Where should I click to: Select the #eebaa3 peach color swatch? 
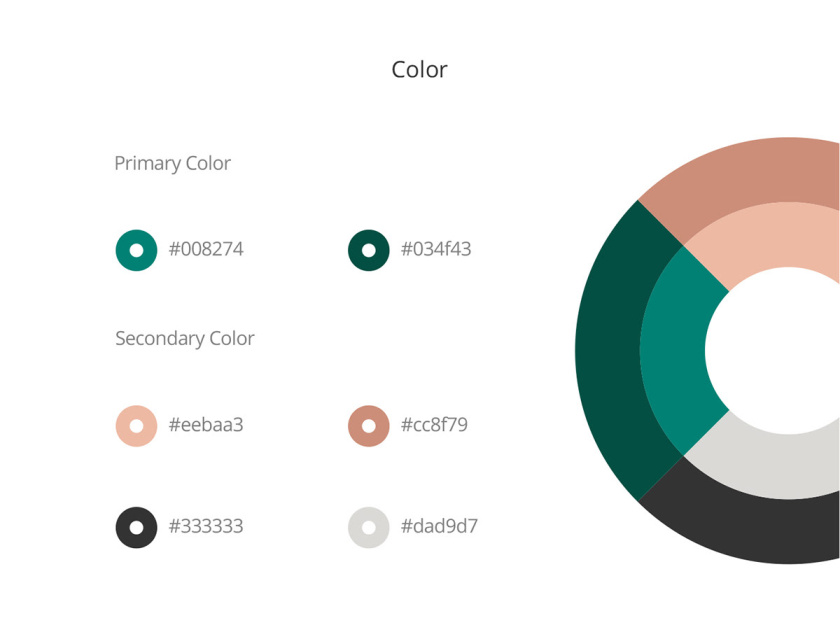coord(136,426)
